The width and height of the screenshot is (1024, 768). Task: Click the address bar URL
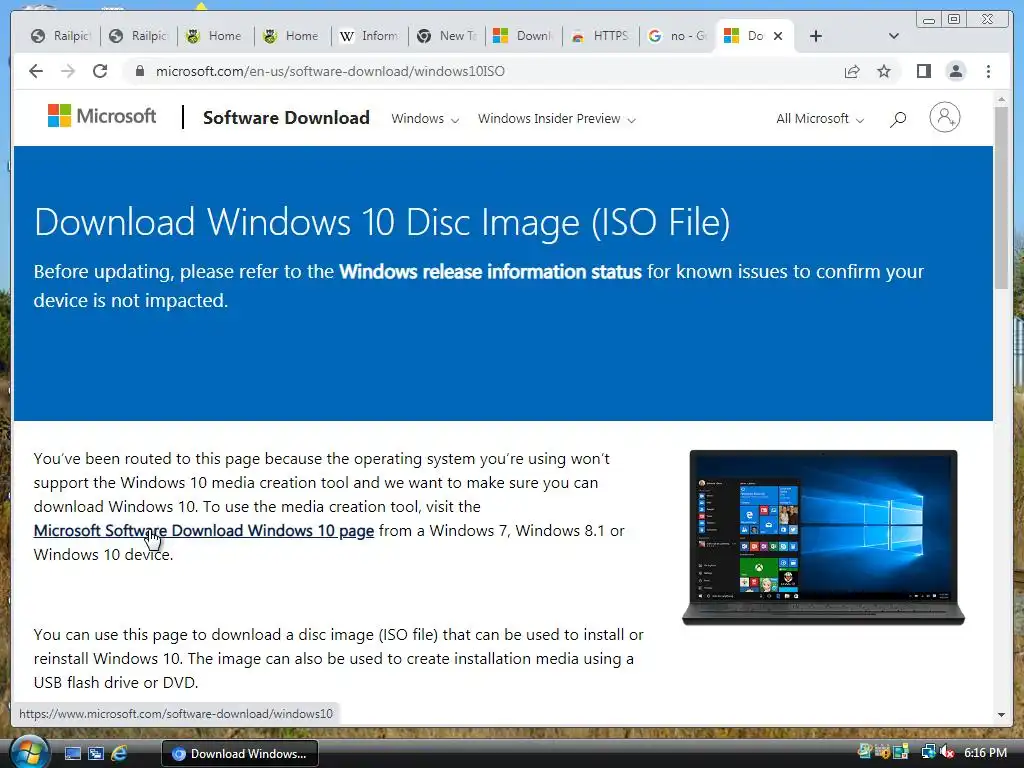point(330,71)
